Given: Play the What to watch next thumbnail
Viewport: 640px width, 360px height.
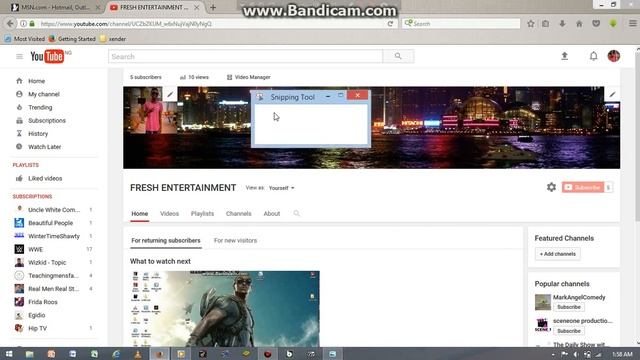Looking at the screenshot, I should point(225,309).
